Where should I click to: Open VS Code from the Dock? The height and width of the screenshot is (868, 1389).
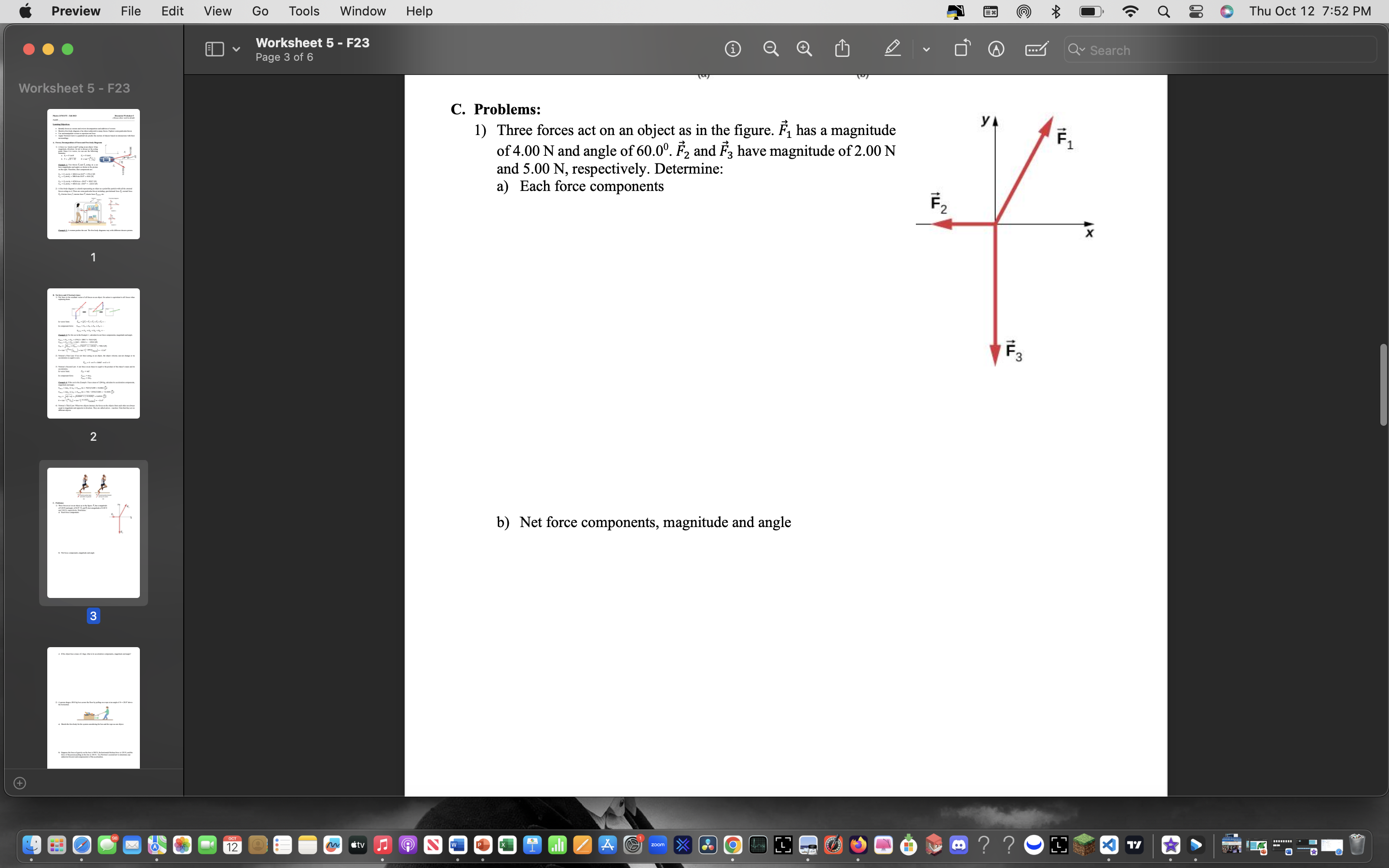[1109, 844]
